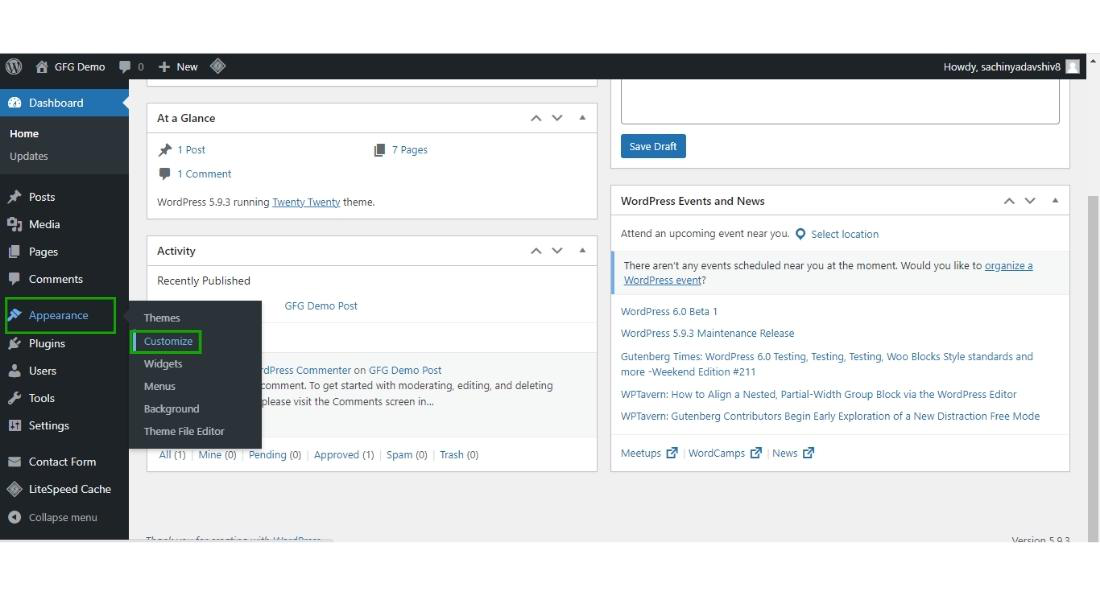Screen dimensions: 1100x600
Task: Move At a Glance panel up
Action: [x=536, y=118]
